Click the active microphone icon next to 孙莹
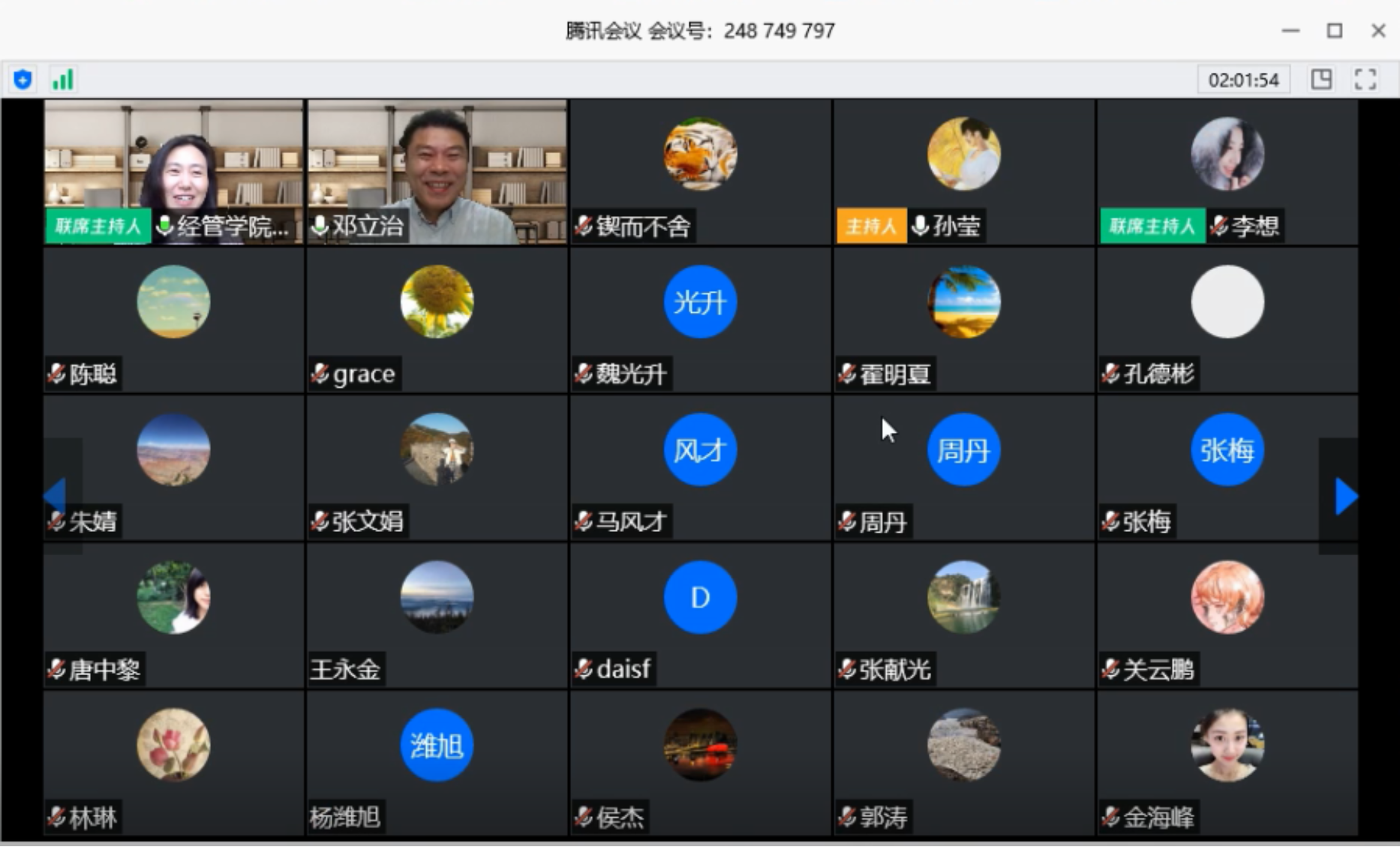 (919, 226)
